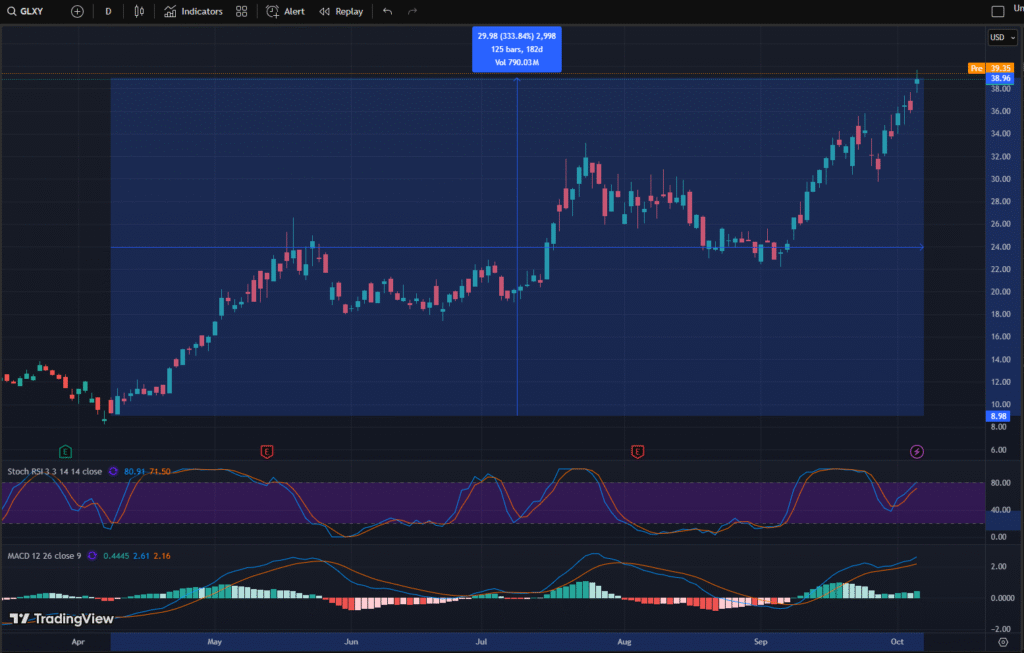Click the Stoch RSI indicator label
1024x653 pixels.
(52, 471)
